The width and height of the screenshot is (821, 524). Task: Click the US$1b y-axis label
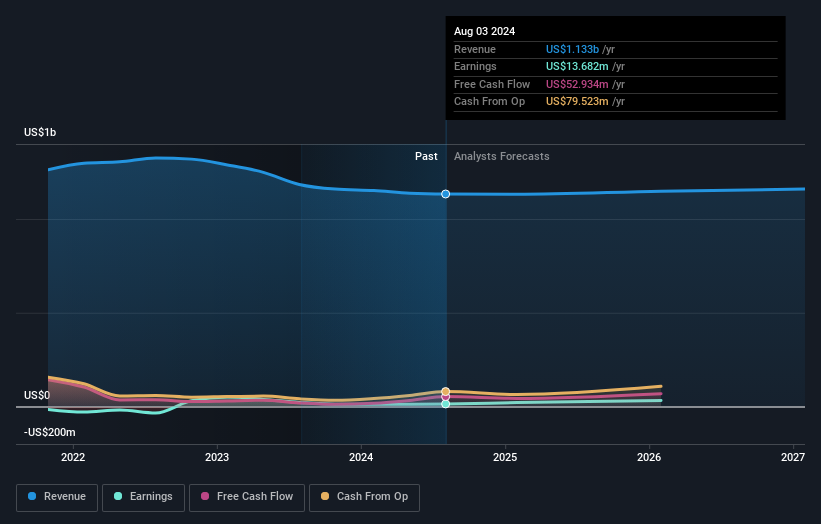[x=40, y=132]
